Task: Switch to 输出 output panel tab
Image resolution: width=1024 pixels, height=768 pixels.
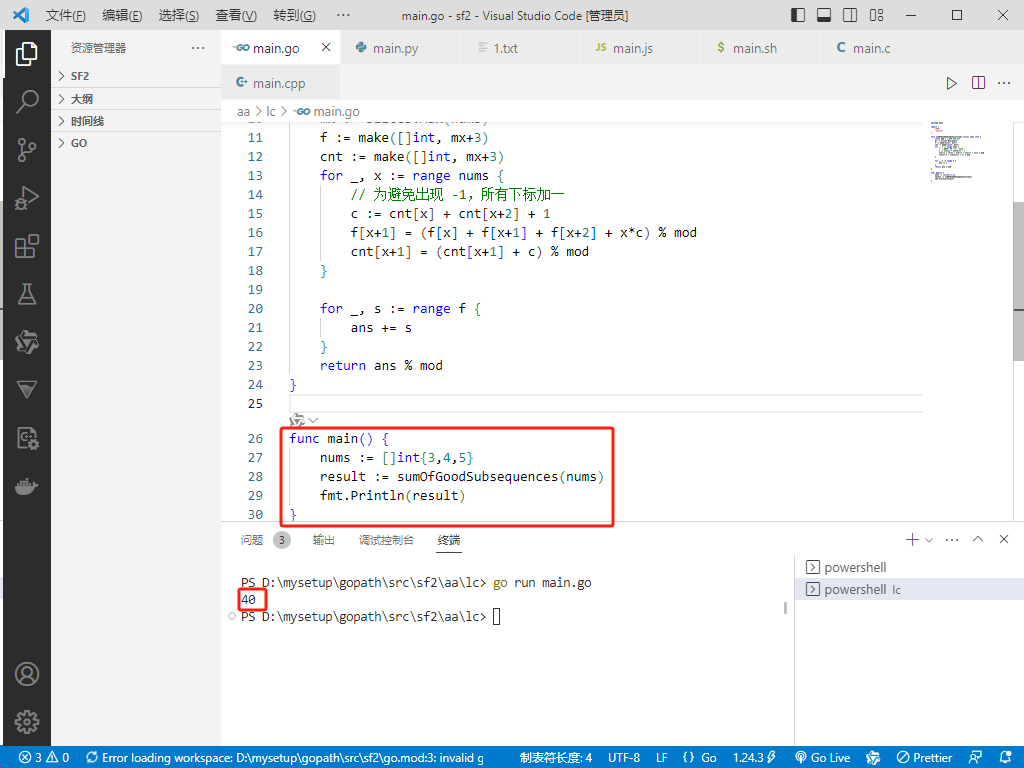Action: 323,539
